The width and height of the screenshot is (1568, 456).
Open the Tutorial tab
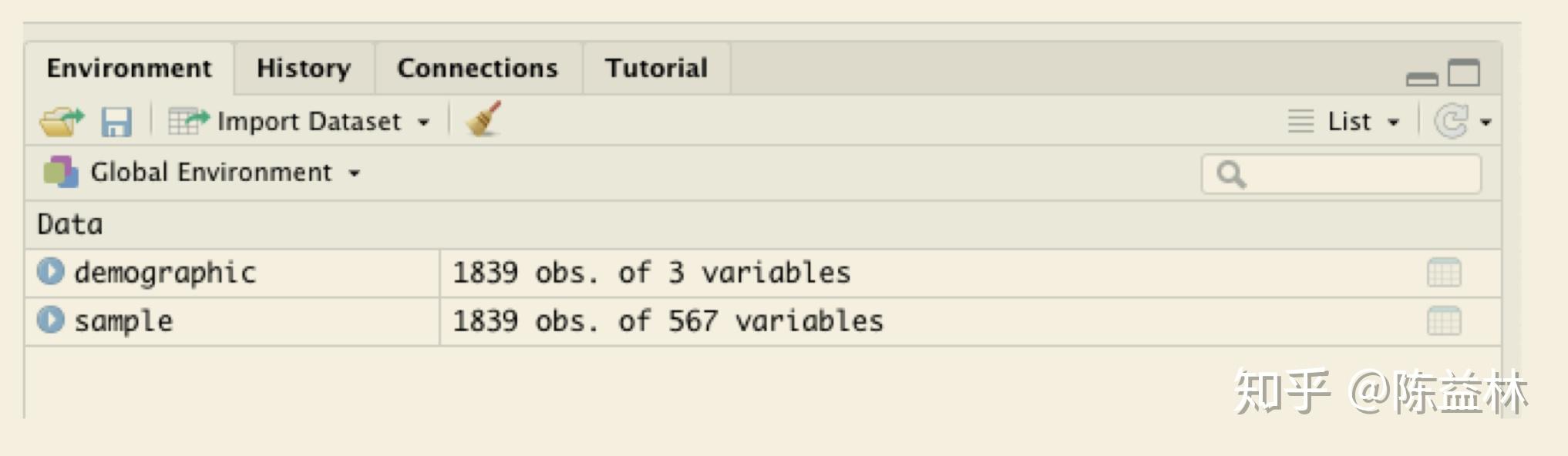pyautogui.click(x=656, y=69)
